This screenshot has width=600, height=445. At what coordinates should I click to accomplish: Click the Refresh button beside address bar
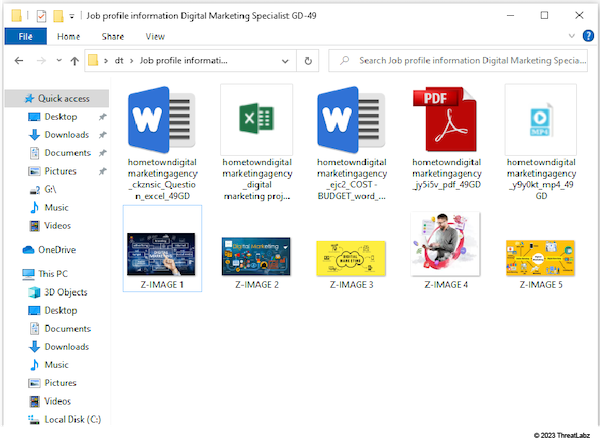pyautogui.click(x=308, y=61)
